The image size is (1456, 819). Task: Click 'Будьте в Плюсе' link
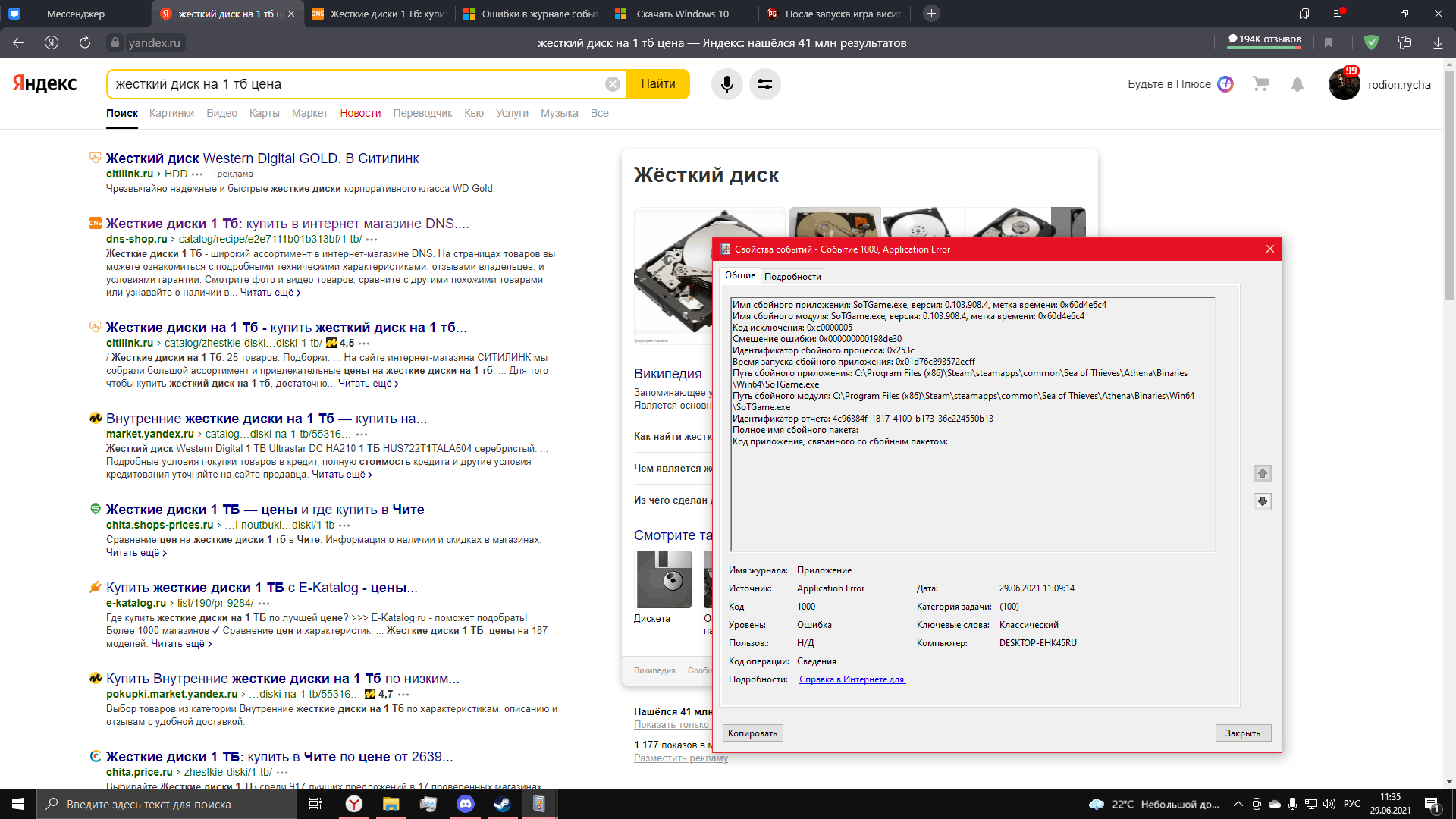(1169, 84)
